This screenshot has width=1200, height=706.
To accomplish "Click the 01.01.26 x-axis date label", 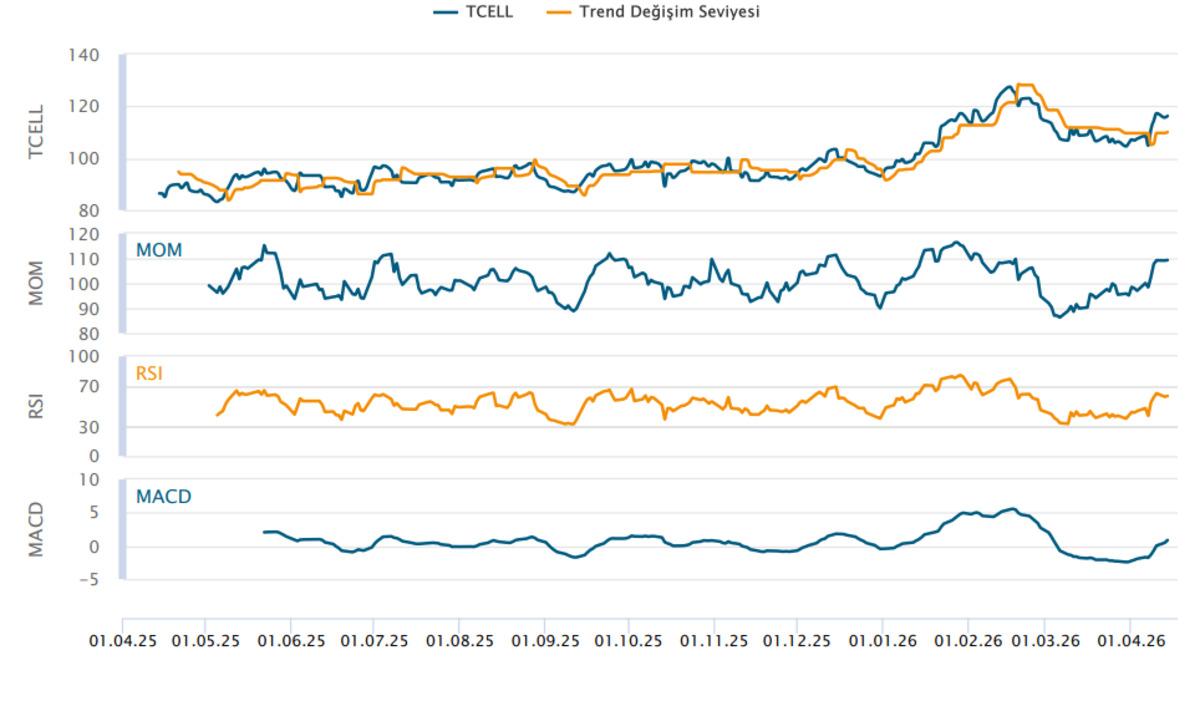I will click(x=882, y=639).
